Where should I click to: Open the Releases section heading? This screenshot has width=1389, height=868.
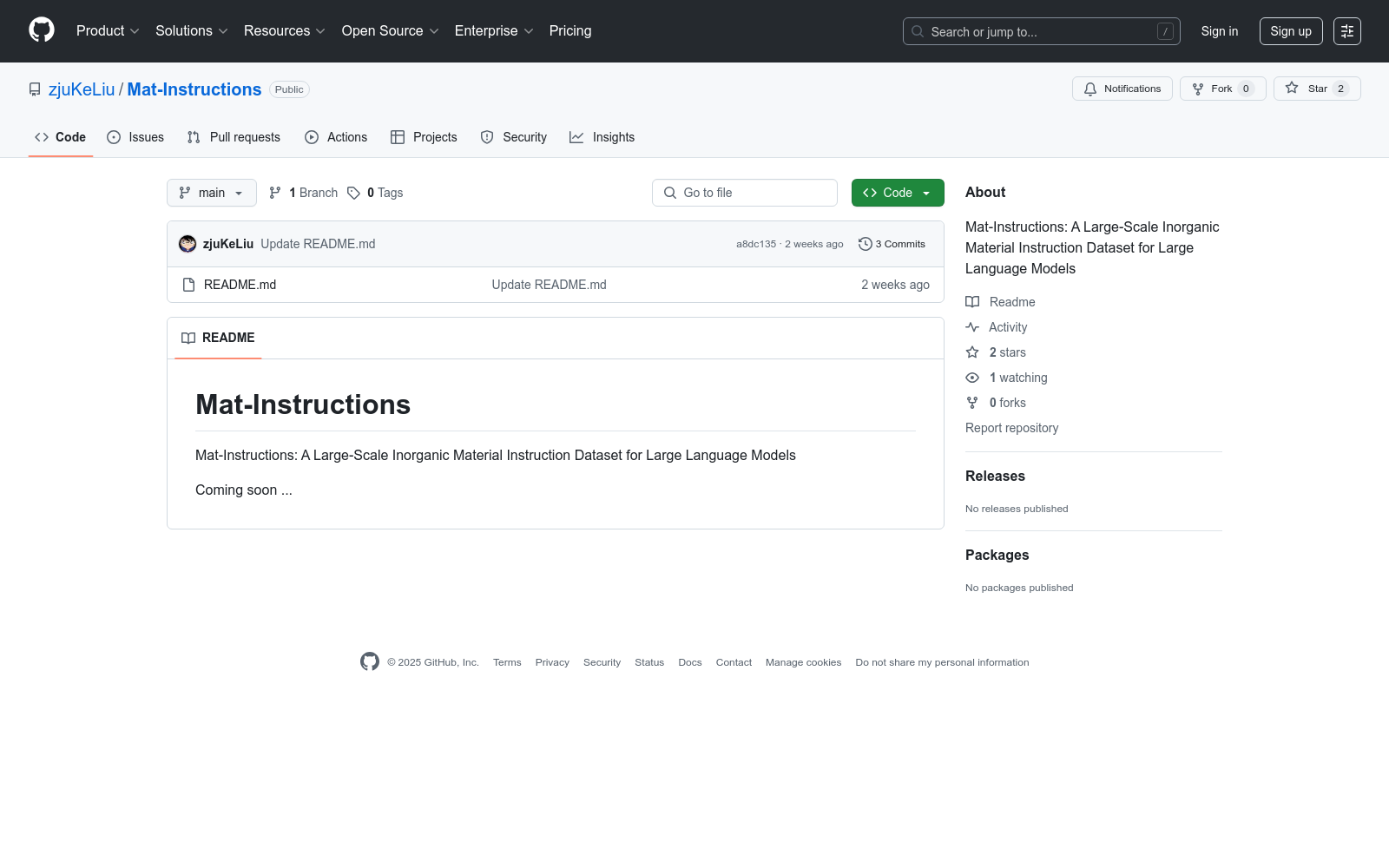995,476
